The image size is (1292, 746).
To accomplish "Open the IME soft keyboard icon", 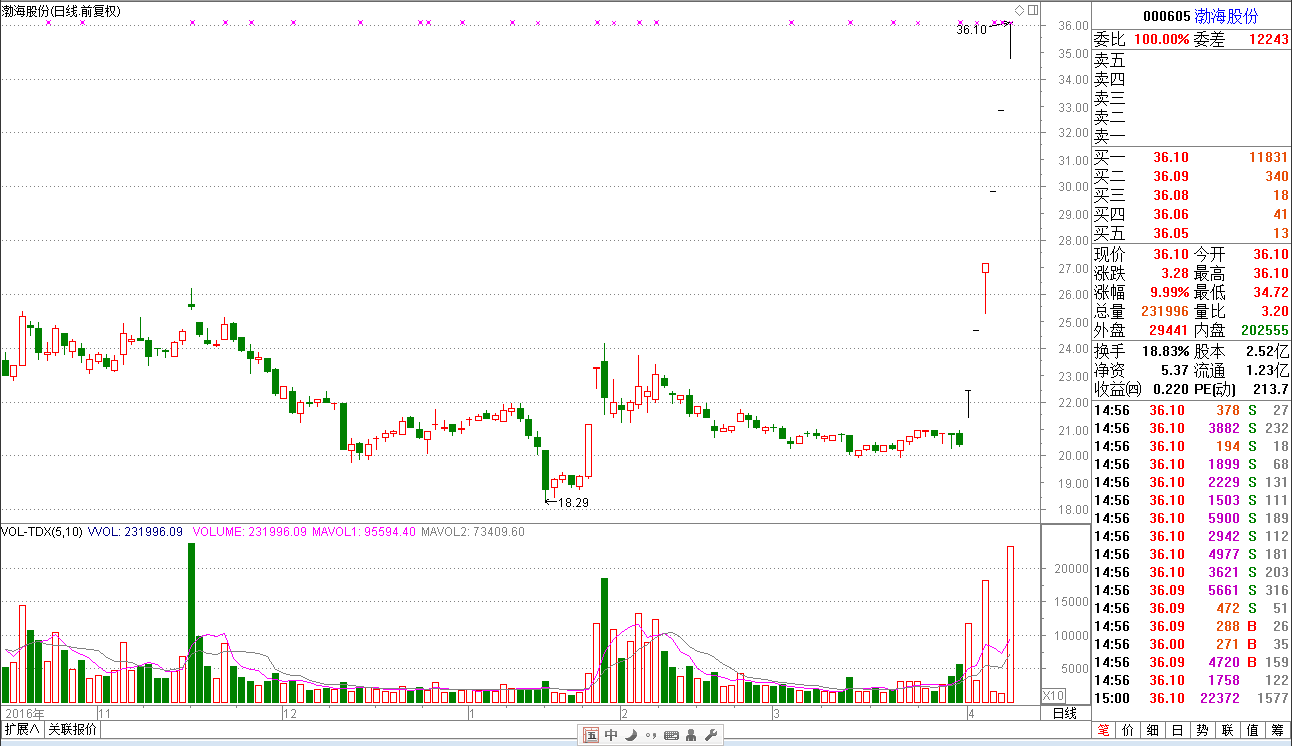I will point(671,736).
